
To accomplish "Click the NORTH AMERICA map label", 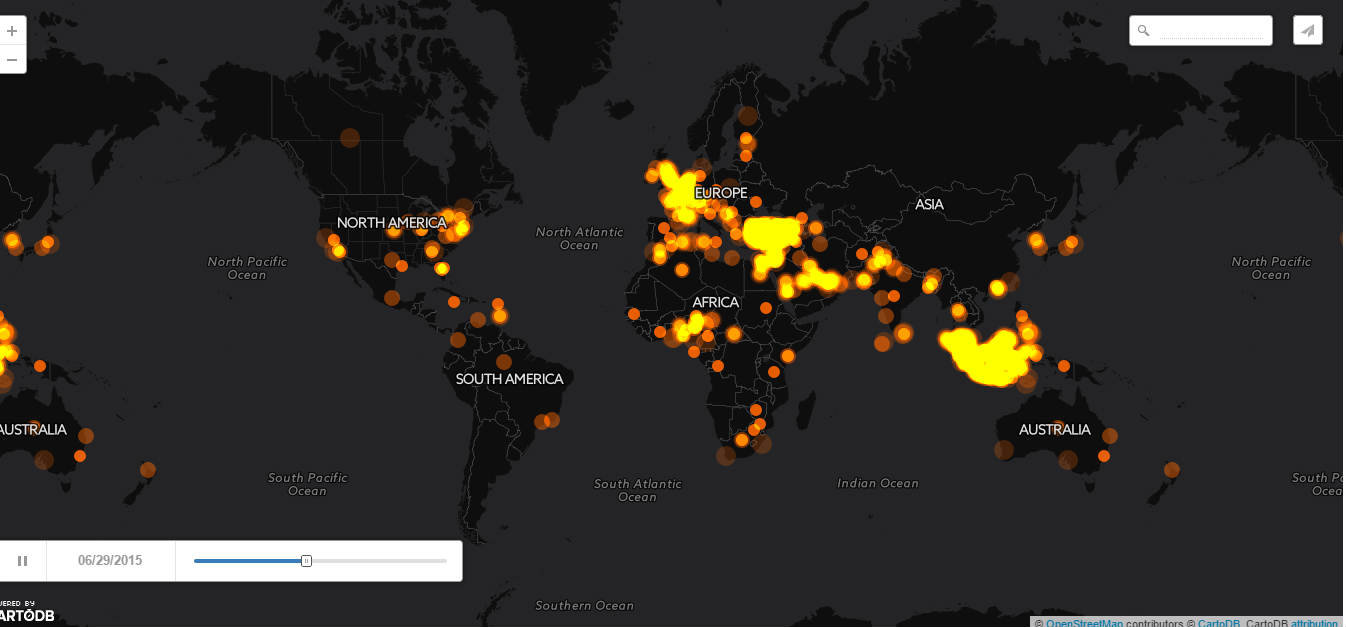I will click(x=391, y=223).
